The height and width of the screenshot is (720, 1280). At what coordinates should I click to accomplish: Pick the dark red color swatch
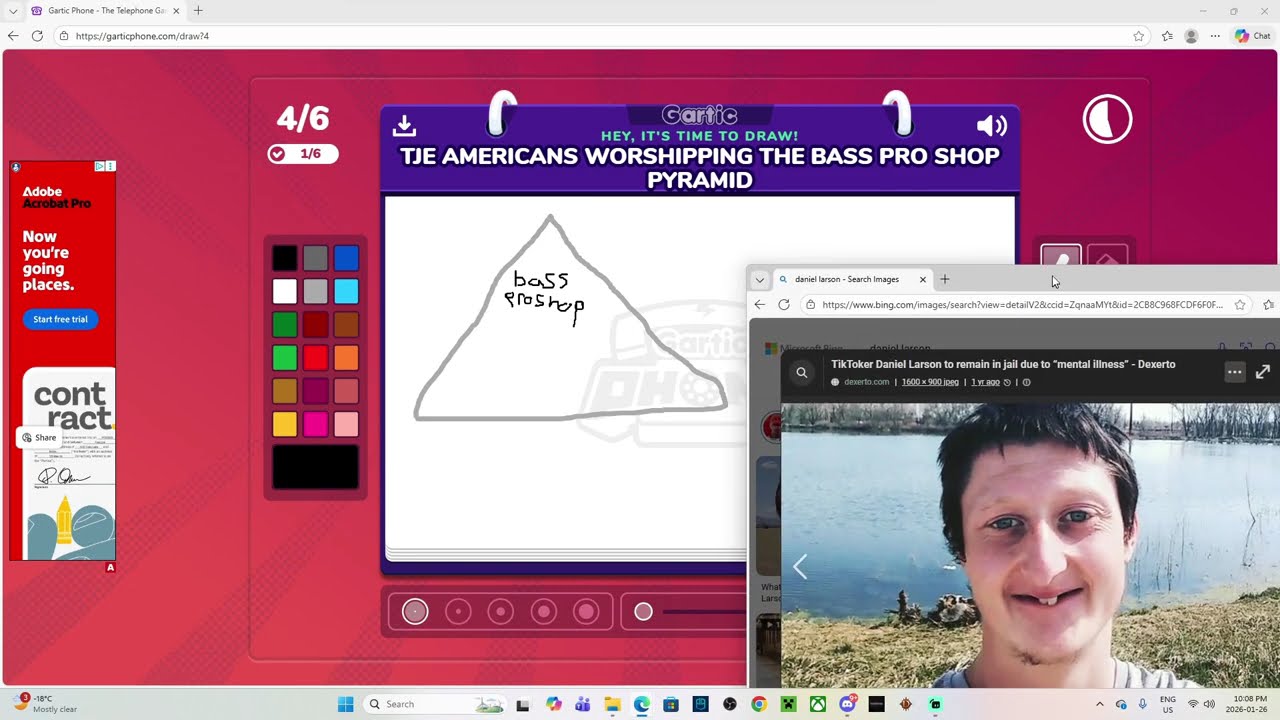pyautogui.click(x=315, y=324)
